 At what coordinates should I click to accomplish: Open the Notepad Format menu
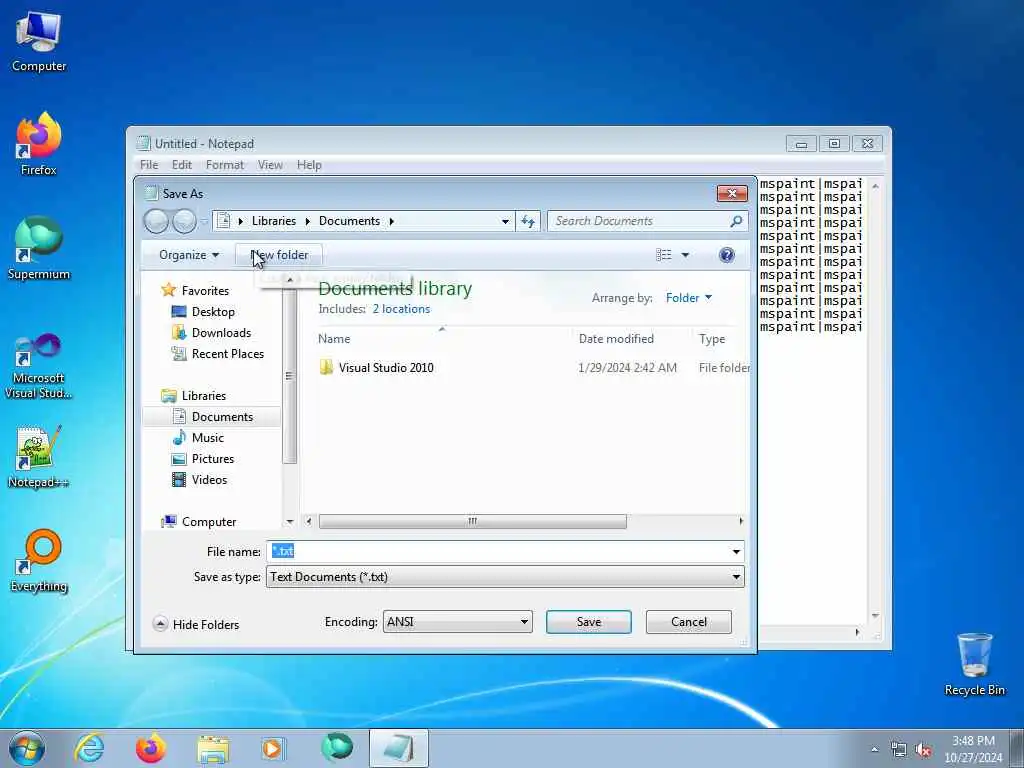(225, 165)
